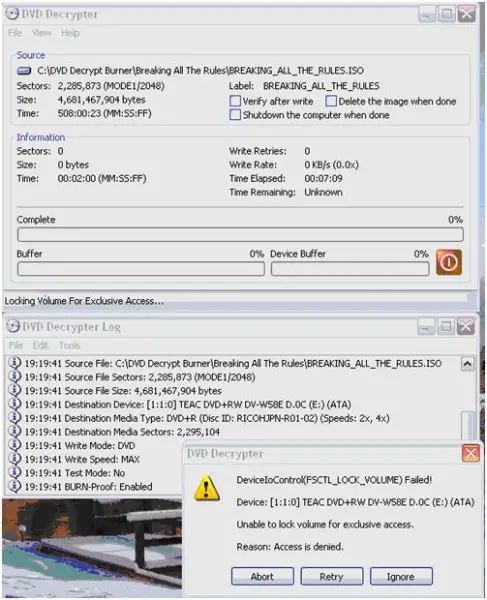
Task: Click the Write Rate value 0 KB/s (0.0x)
Action: pyautogui.click(x=331, y=165)
